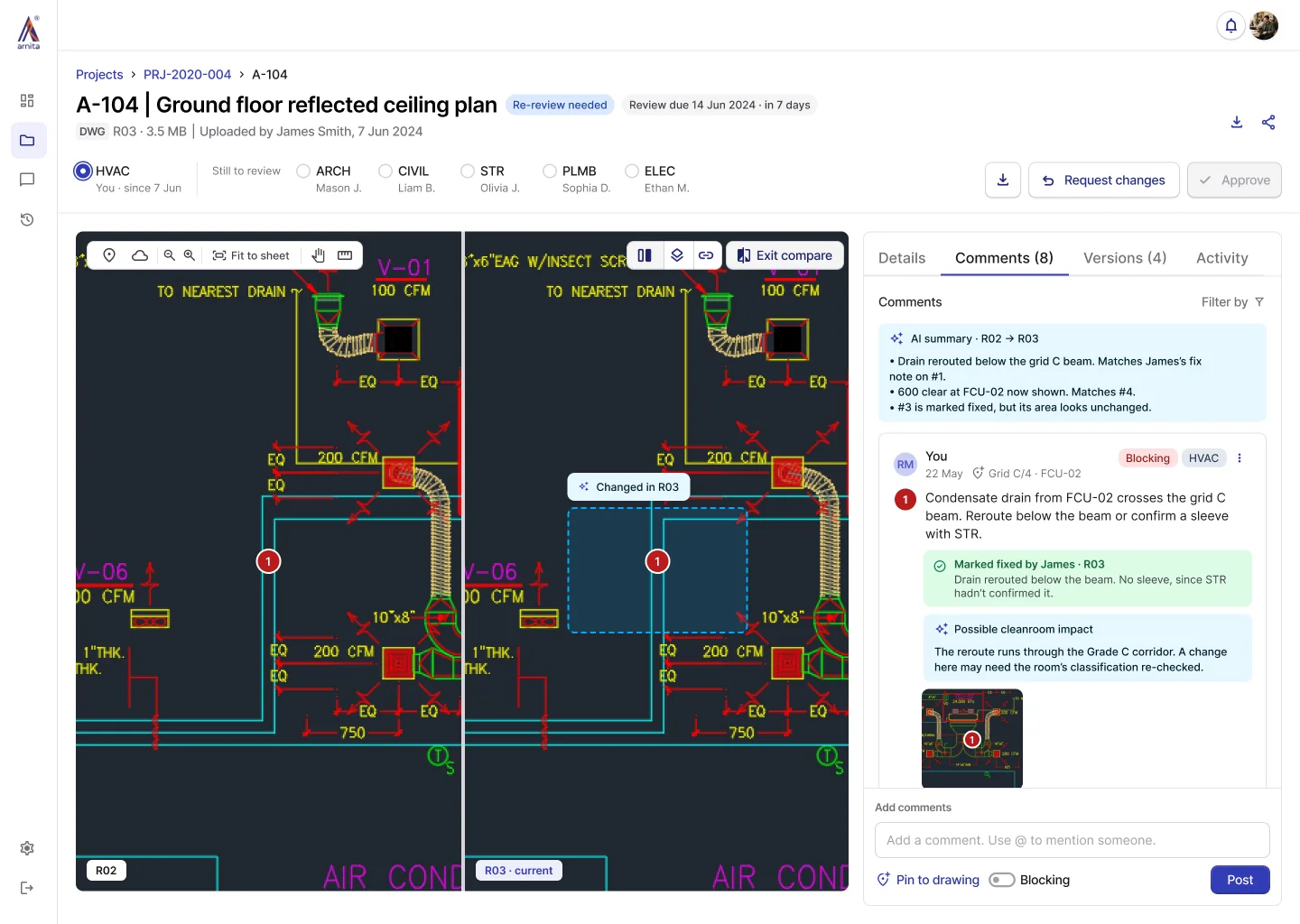Image resolution: width=1300 pixels, height=924 pixels.
Task: Select the CIVIL discipline radio
Action: (x=385, y=171)
